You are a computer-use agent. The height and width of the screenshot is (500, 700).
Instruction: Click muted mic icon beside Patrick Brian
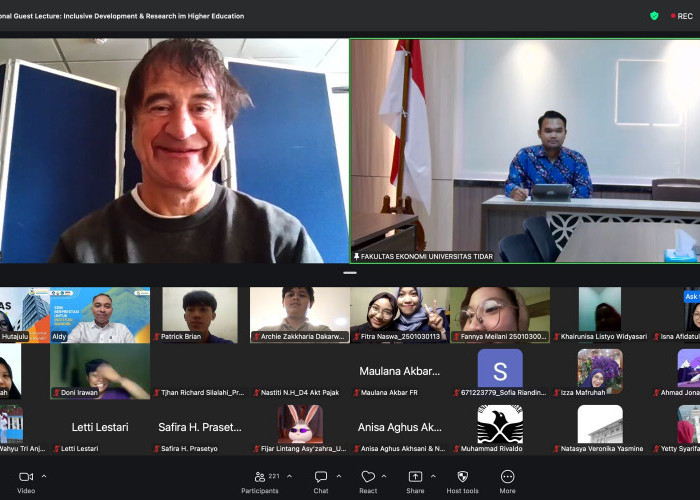point(157,337)
